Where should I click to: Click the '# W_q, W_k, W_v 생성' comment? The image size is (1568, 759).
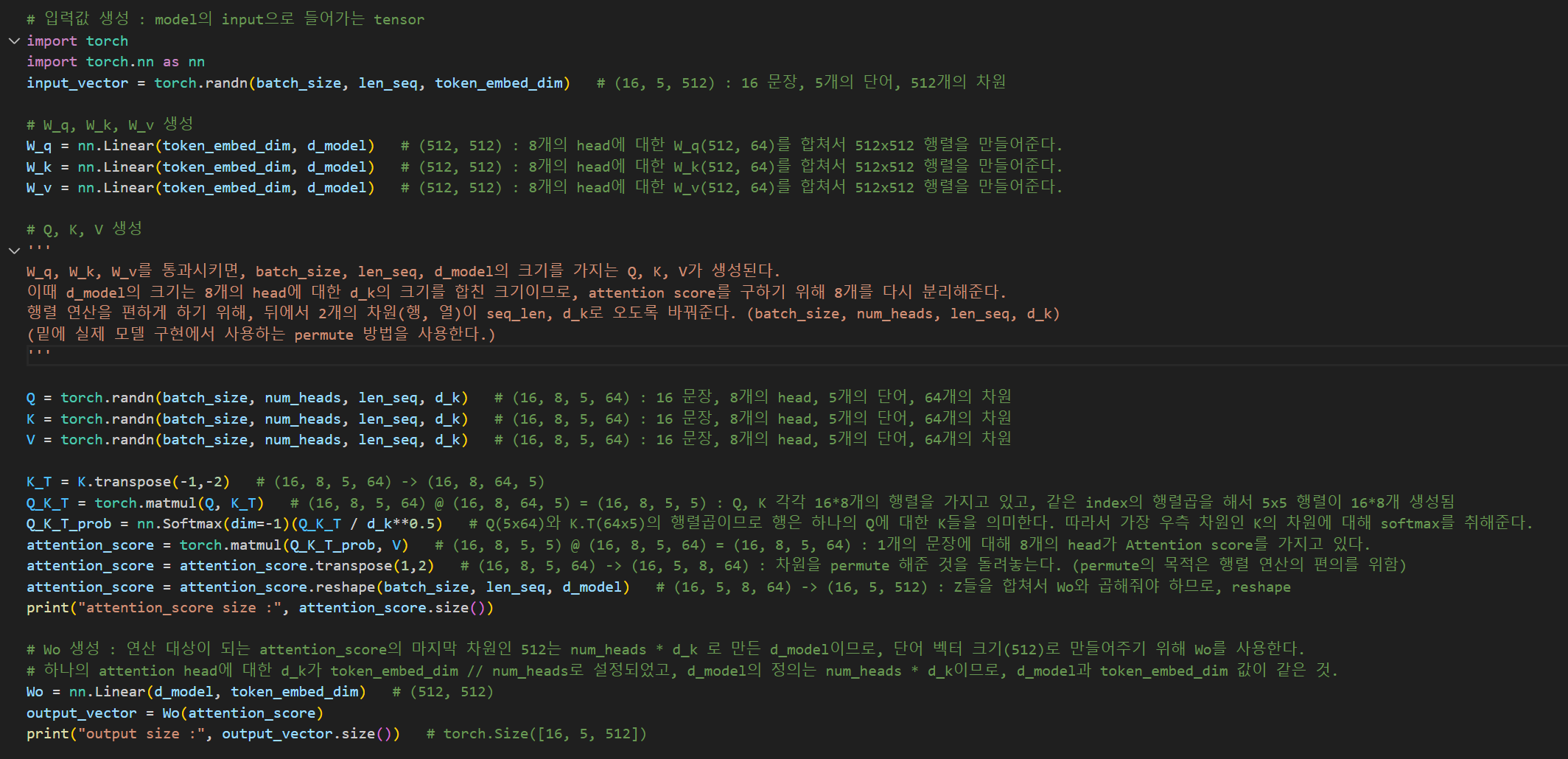point(110,125)
